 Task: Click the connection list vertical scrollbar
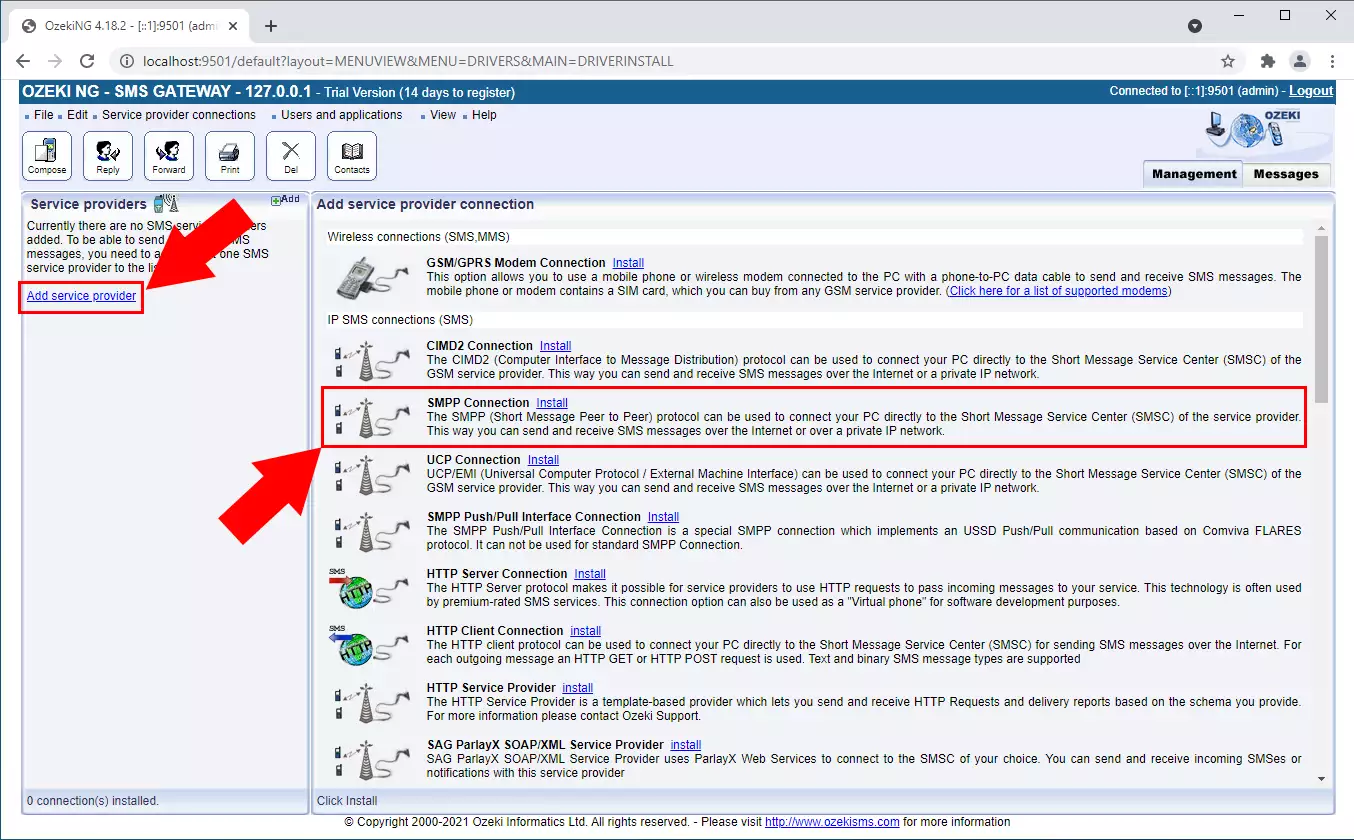click(1322, 318)
